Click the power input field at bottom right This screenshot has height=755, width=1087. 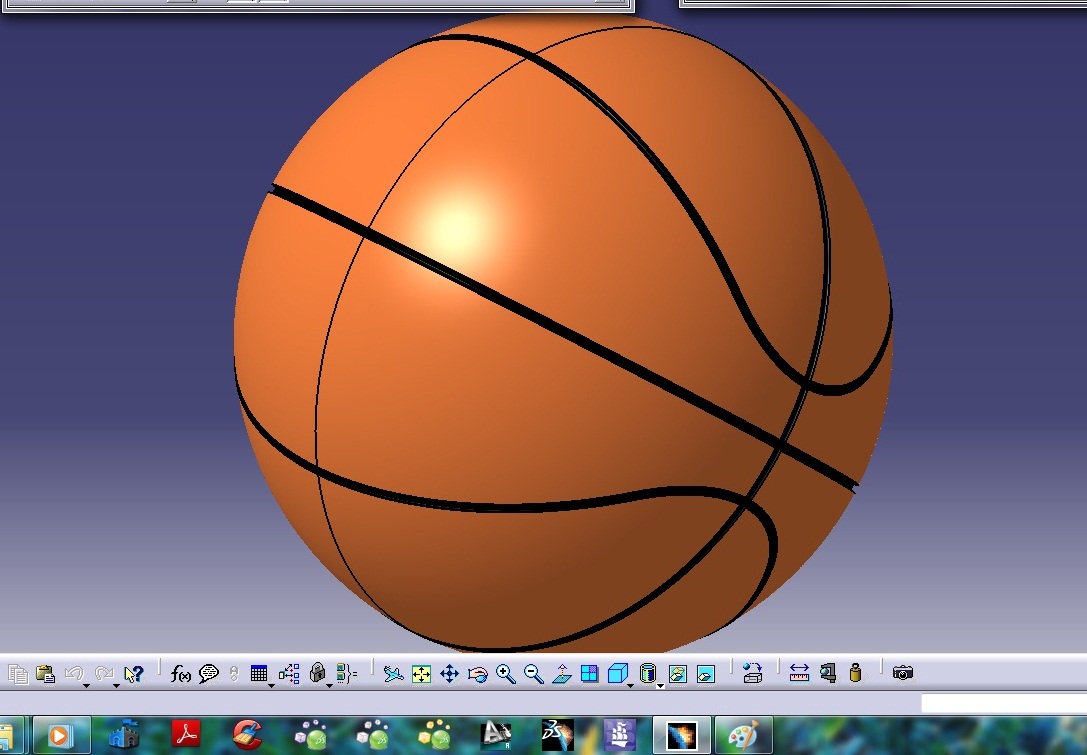click(1004, 703)
